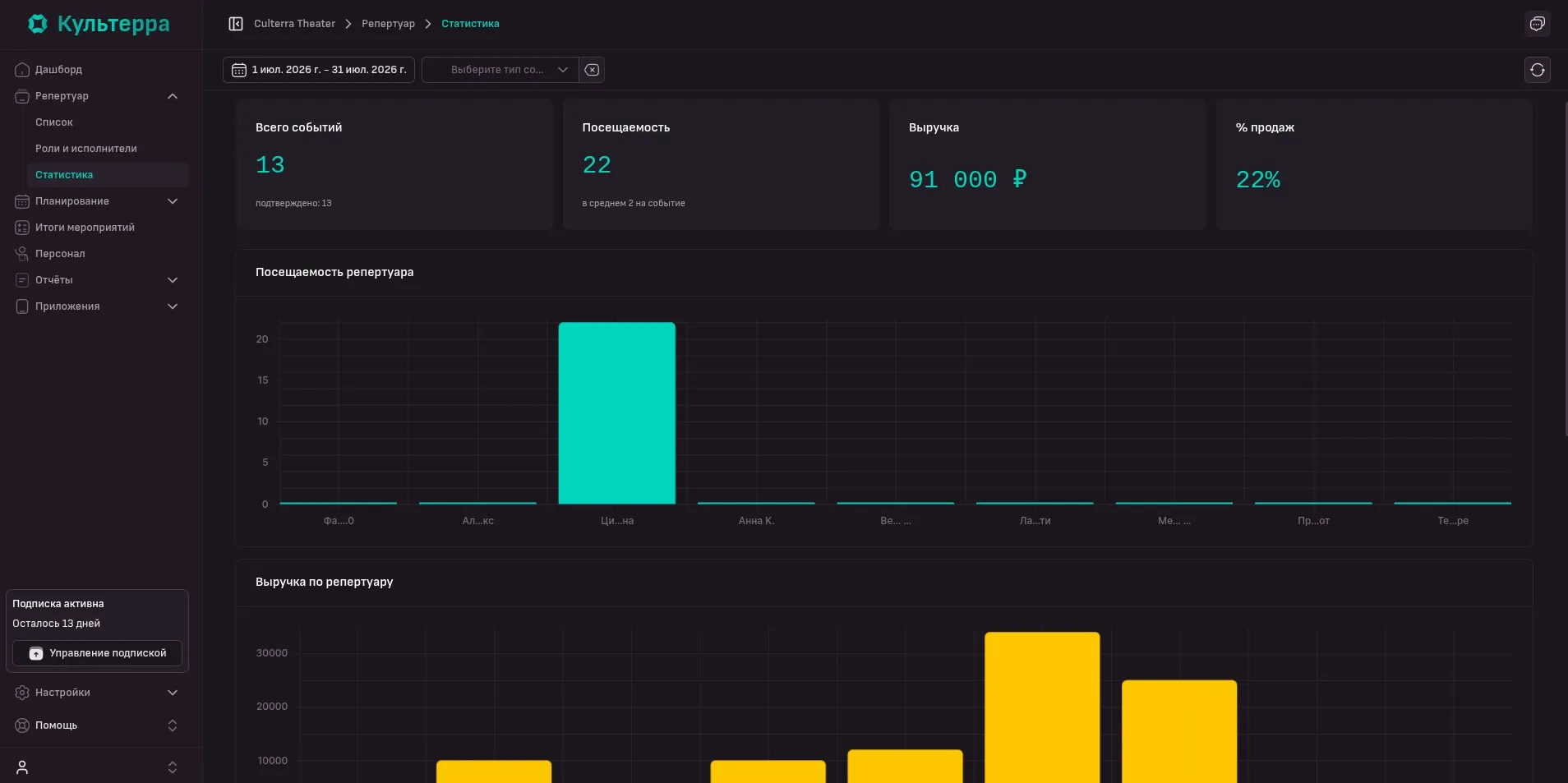Screen dimensions: 1568x783
Task: Click the Дашборд sidebar icon
Action: point(22,70)
